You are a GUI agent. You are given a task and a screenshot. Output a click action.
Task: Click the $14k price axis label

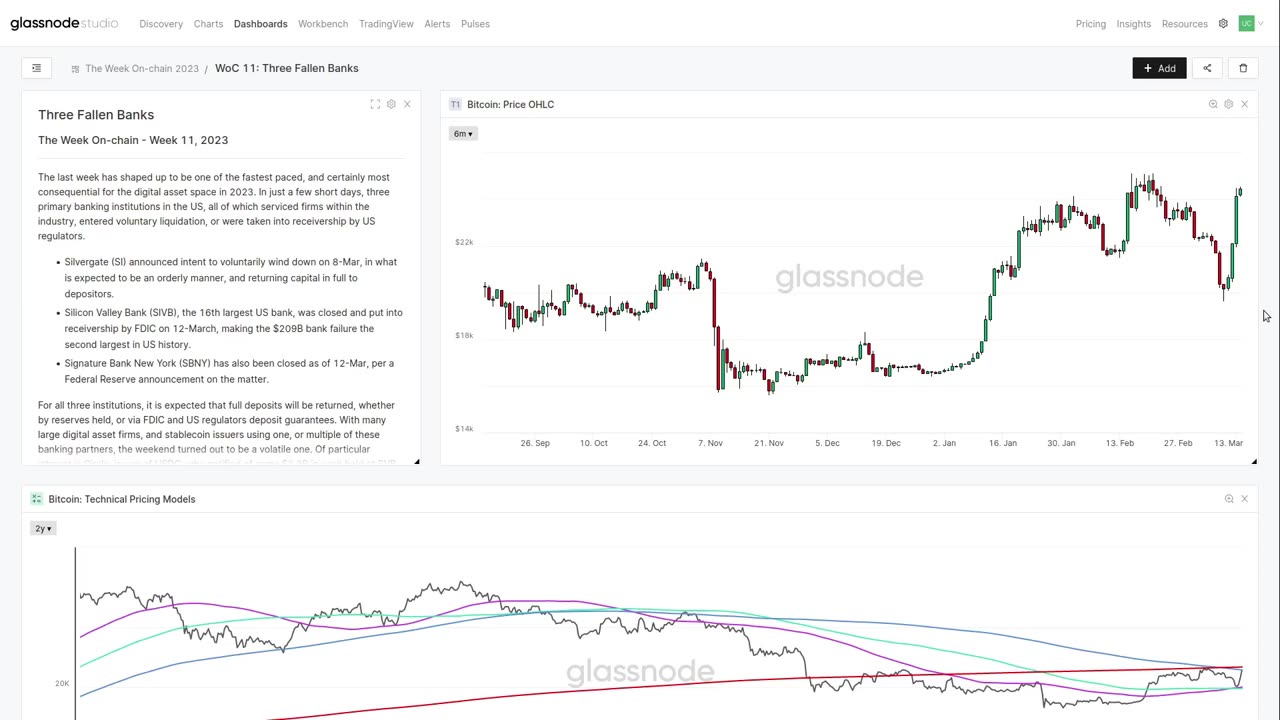pos(464,429)
